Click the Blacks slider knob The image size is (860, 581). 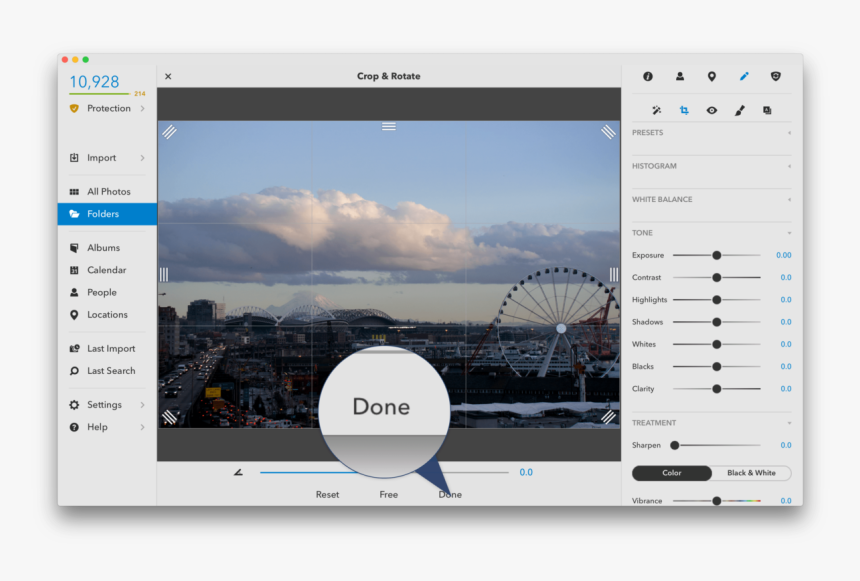pos(716,366)
